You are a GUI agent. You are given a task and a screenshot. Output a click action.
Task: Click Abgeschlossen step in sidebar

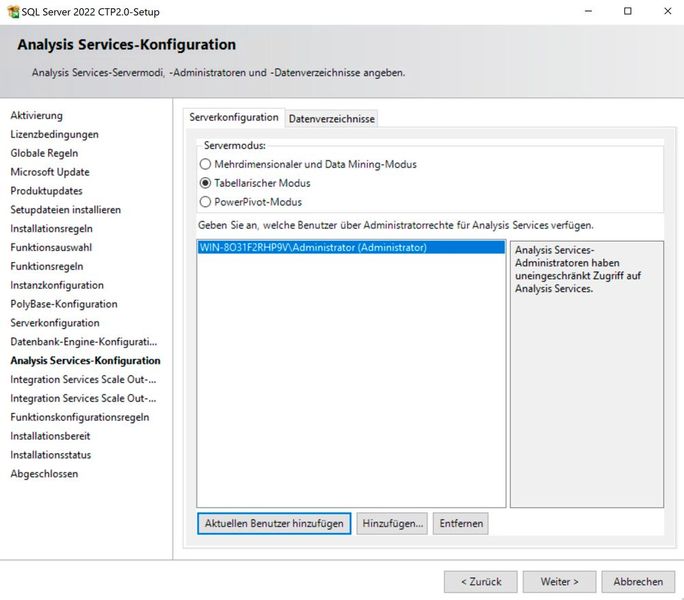click(x=44, y=473)
